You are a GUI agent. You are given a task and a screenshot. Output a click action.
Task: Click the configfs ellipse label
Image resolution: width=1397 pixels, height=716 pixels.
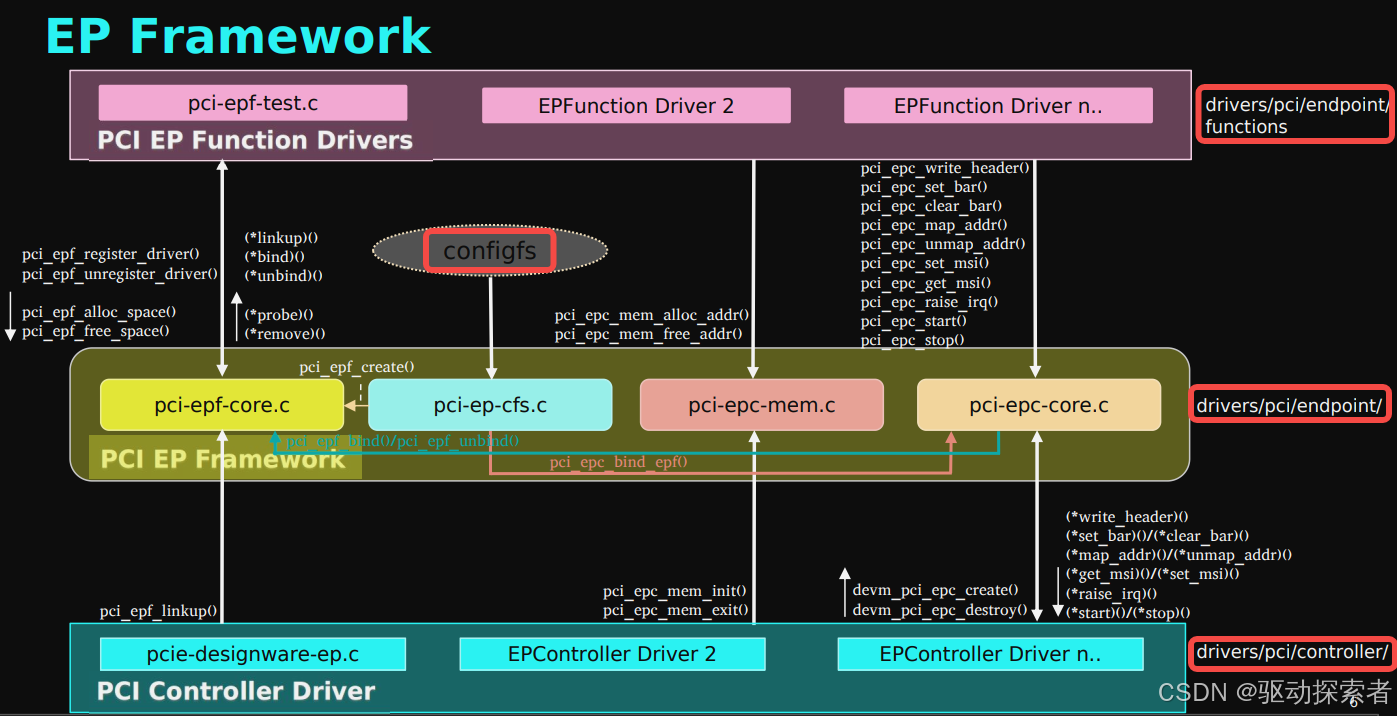pyautogui.click(x=490, y=250)
